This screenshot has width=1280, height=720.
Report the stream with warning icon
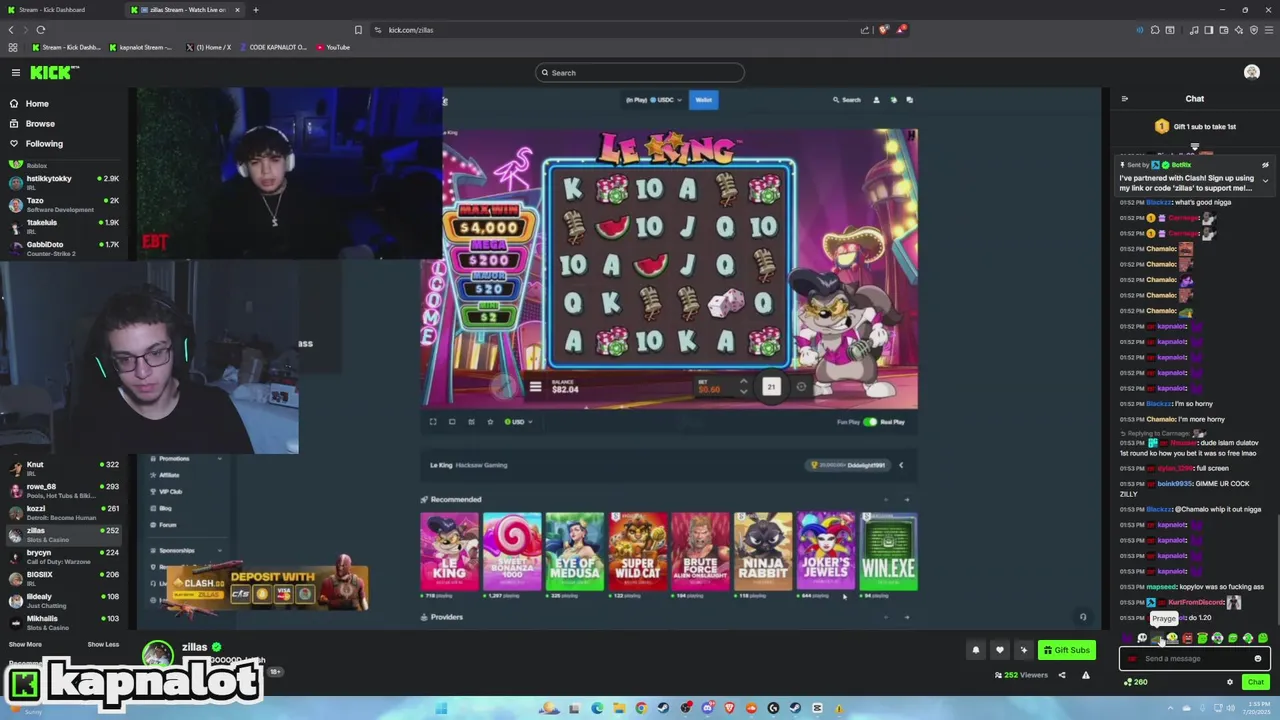point(1086,675)
